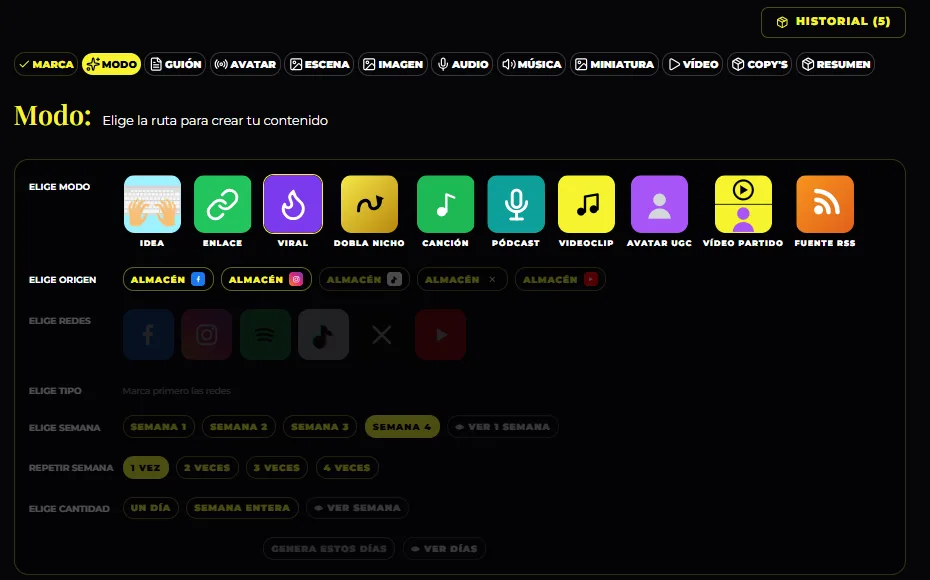Switch to the Escena step tab
The width and height of the screenshot is (930, 580).
[x=319, y=64]
